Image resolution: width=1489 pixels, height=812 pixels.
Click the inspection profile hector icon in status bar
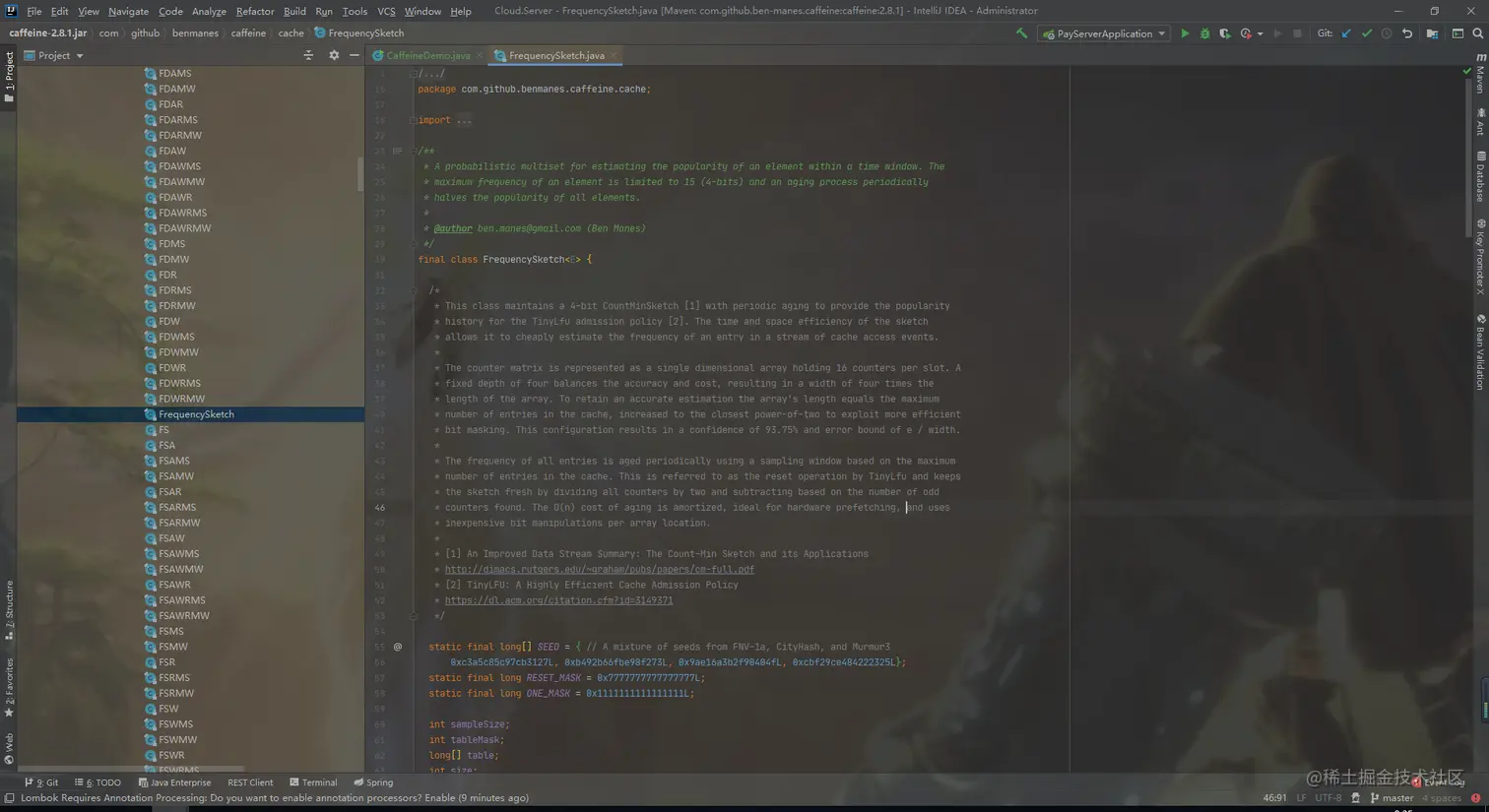(x=1356, y=798)
